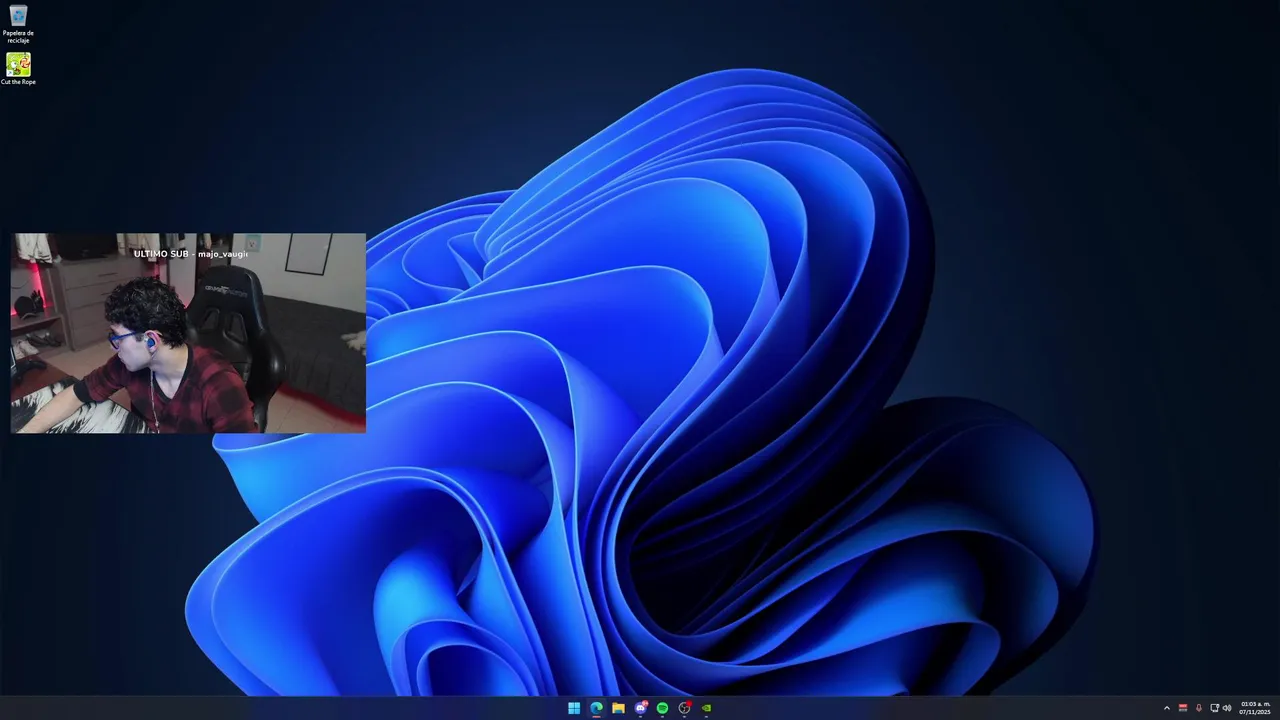Click the webcam overlay video feed
1280x720 pixels.
coord(188,333)
